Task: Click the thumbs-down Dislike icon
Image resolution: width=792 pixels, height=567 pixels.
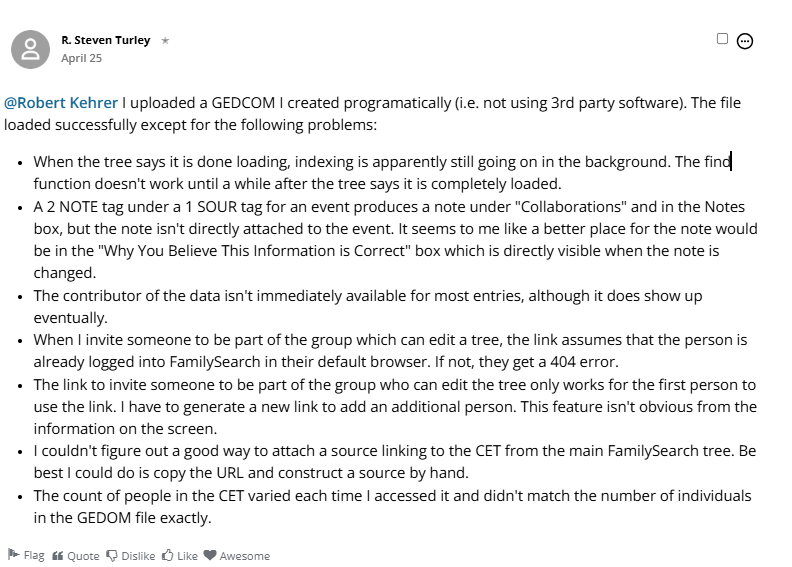Action: pos(112,556)
